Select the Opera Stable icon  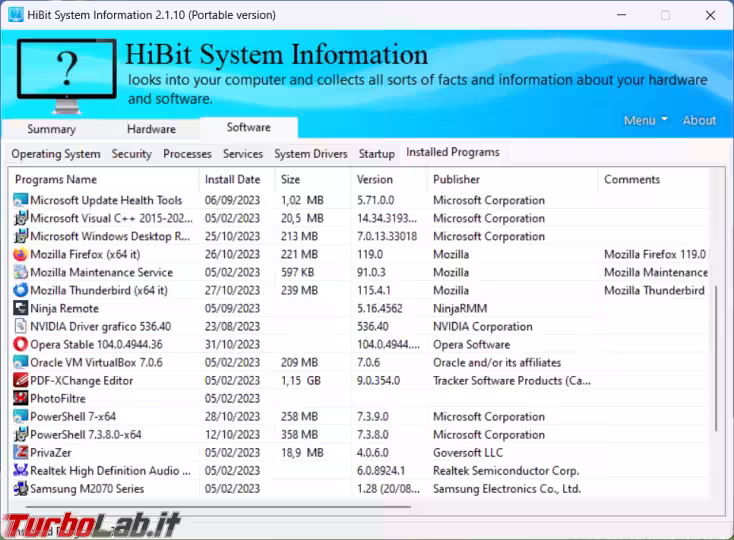click(21, 345)
